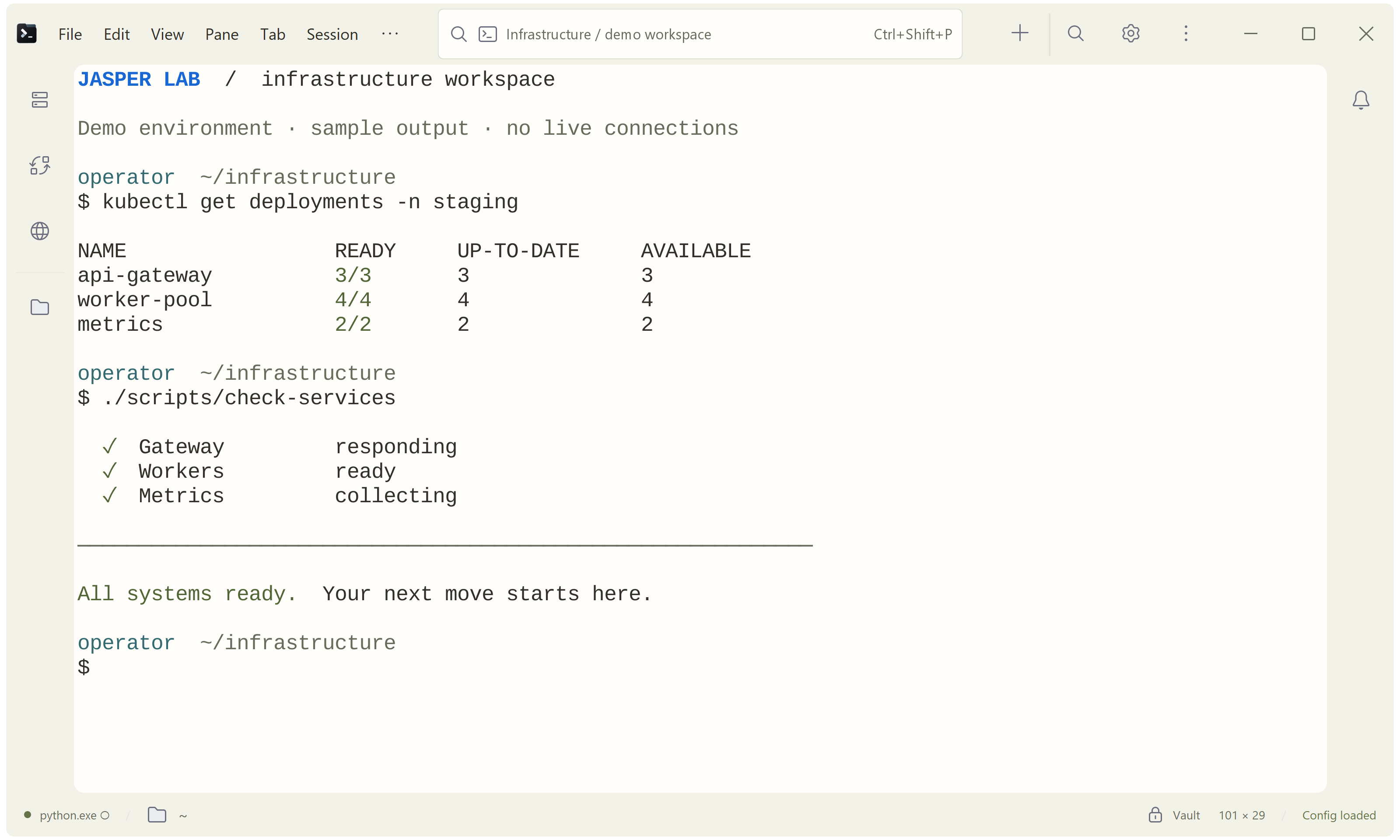Viewport: 1400px width, 840px height.
Task: Click the UP-TO-DATE column header
Action: 518,251
